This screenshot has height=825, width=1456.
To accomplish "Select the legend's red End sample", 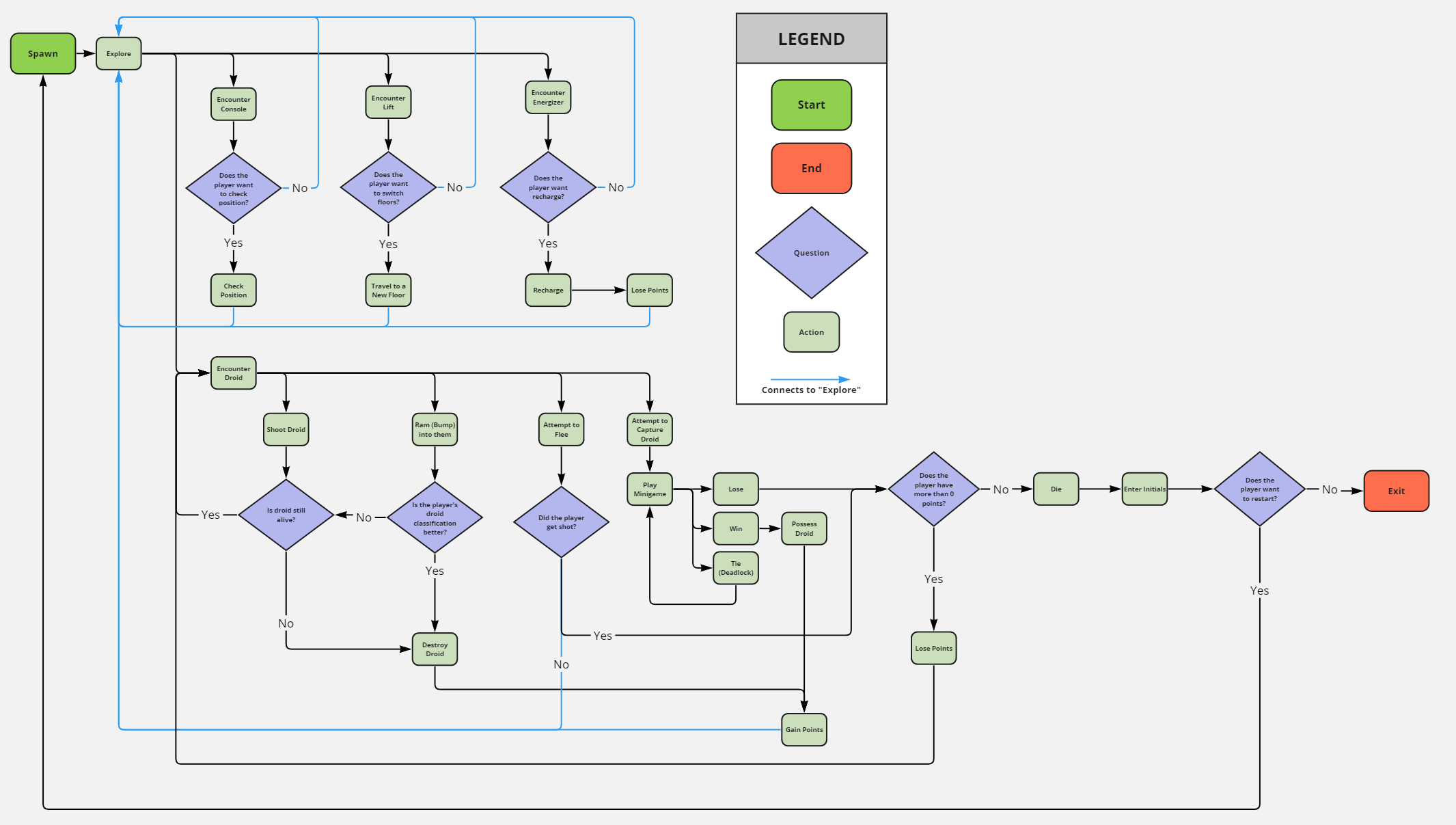I will [x=812, y=168].
